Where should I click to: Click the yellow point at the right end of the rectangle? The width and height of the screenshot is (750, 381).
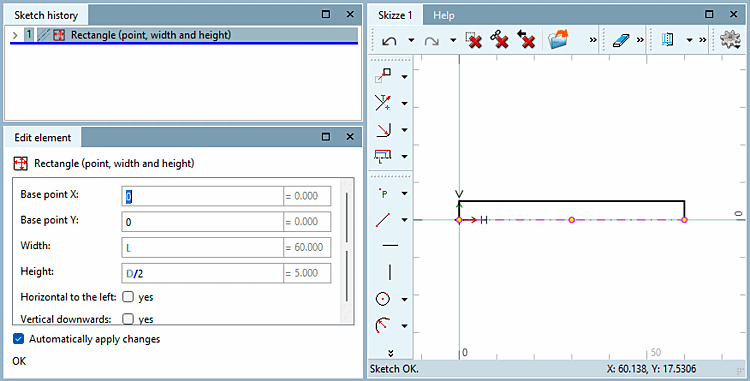(x=684, y=220)
